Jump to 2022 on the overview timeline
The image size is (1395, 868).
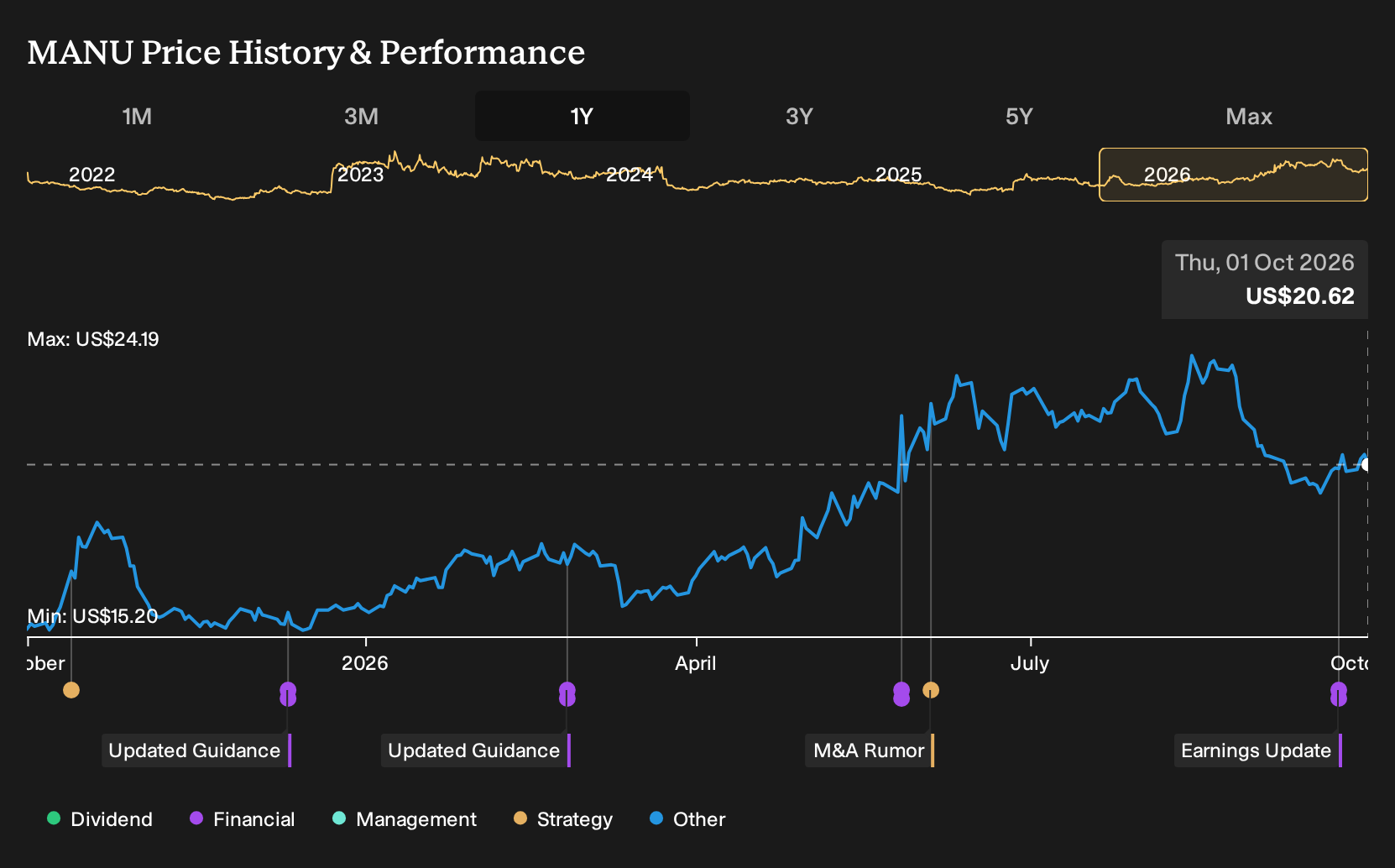point(91,175)
